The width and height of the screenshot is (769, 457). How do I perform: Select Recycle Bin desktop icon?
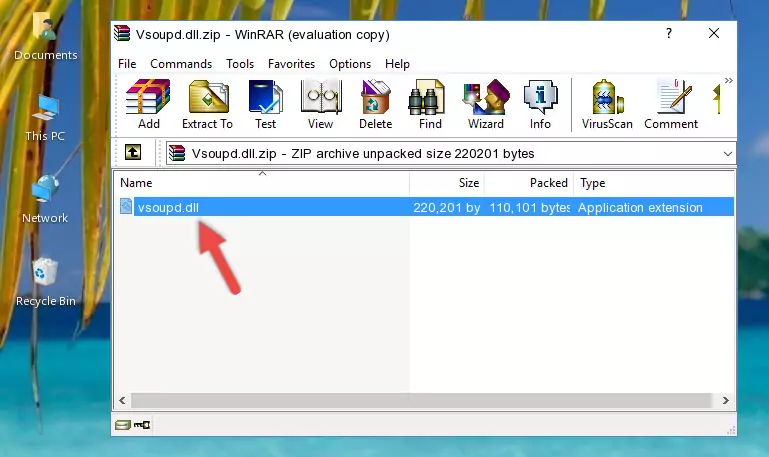tap(46, 283)
